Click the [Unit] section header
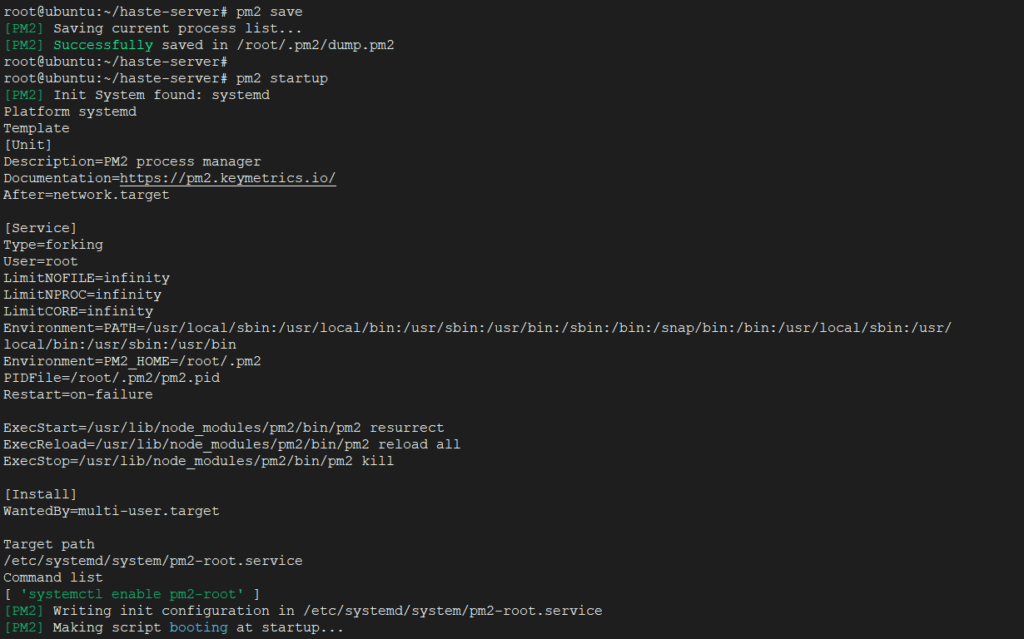 [28, 145]
